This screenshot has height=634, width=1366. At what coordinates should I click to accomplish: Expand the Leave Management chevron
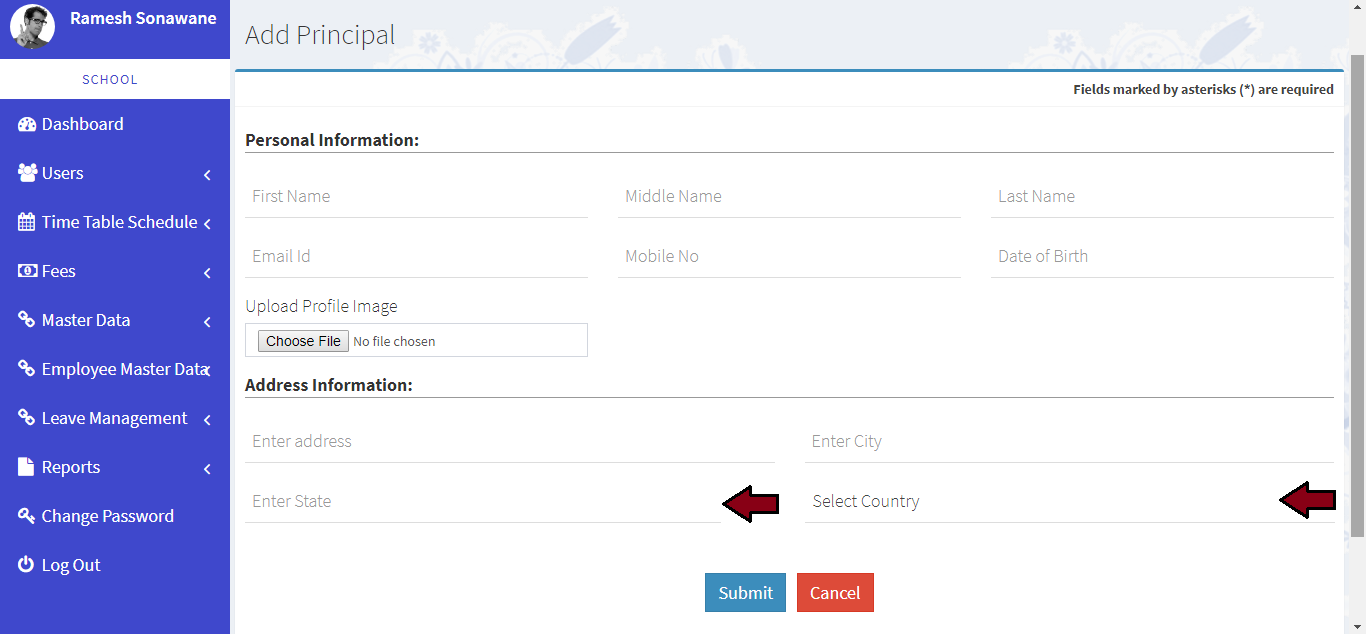click(207, 420)
